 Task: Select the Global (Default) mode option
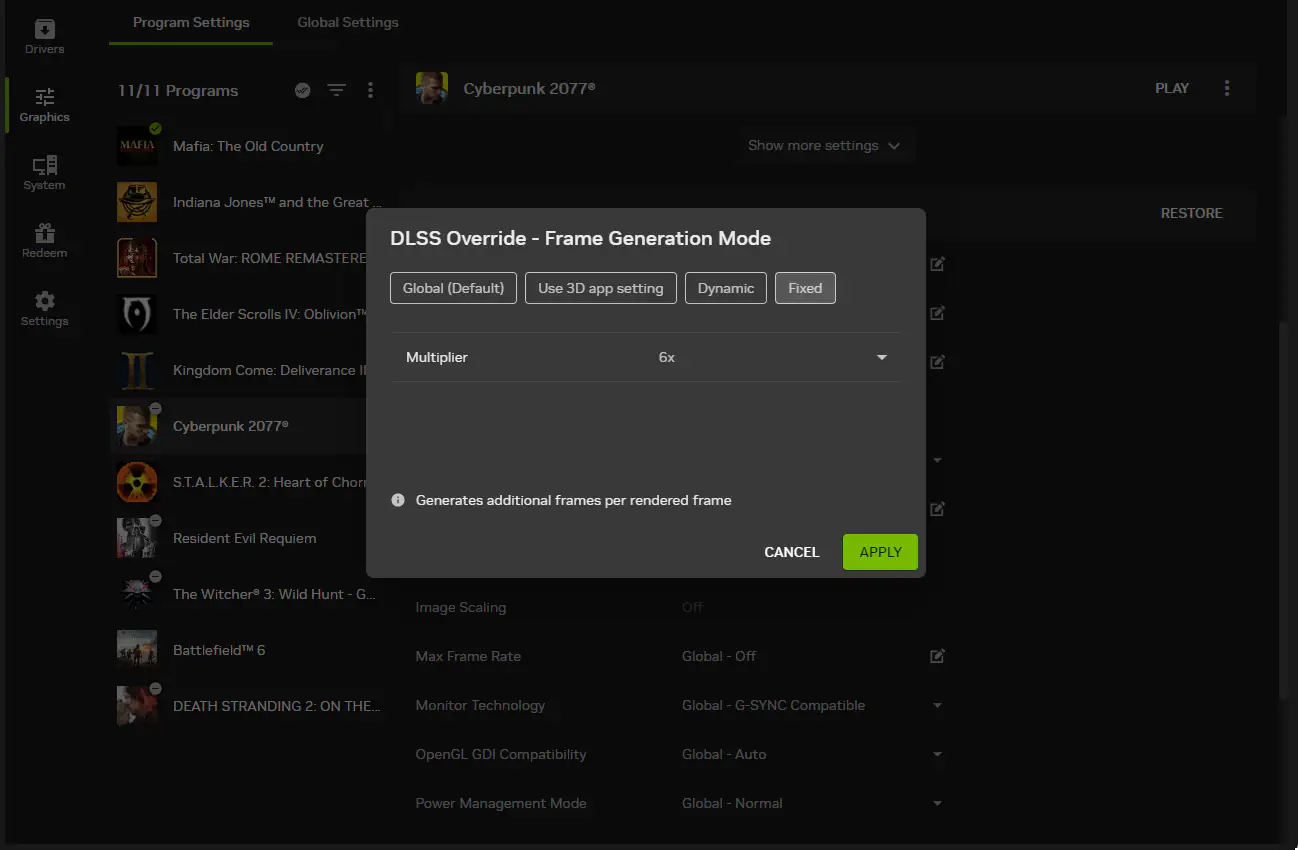pyautogui.click(x=453, y=288)
